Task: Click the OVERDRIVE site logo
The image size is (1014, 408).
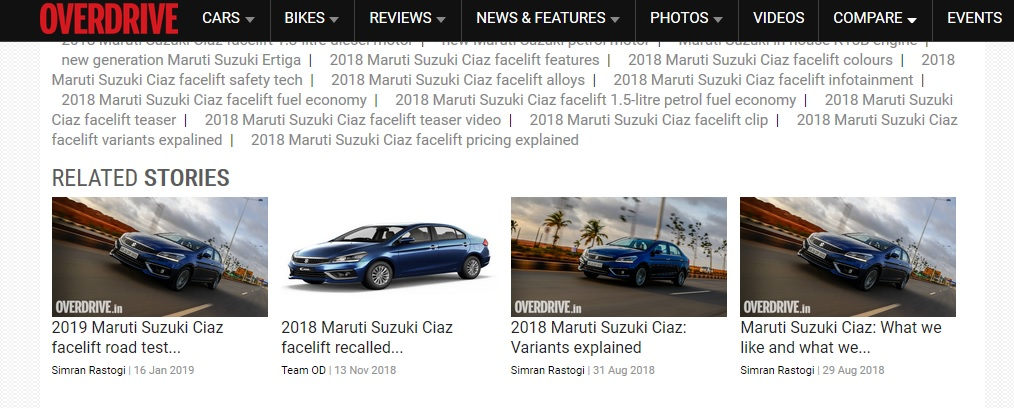Action: click(x=109, y=18)
